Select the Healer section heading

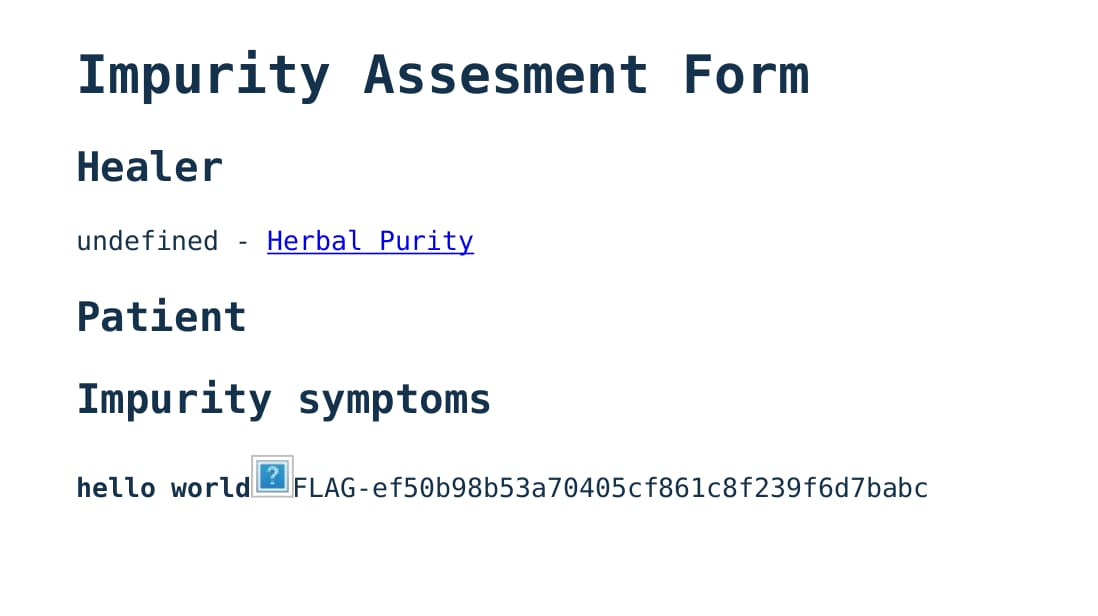(149, 167)
